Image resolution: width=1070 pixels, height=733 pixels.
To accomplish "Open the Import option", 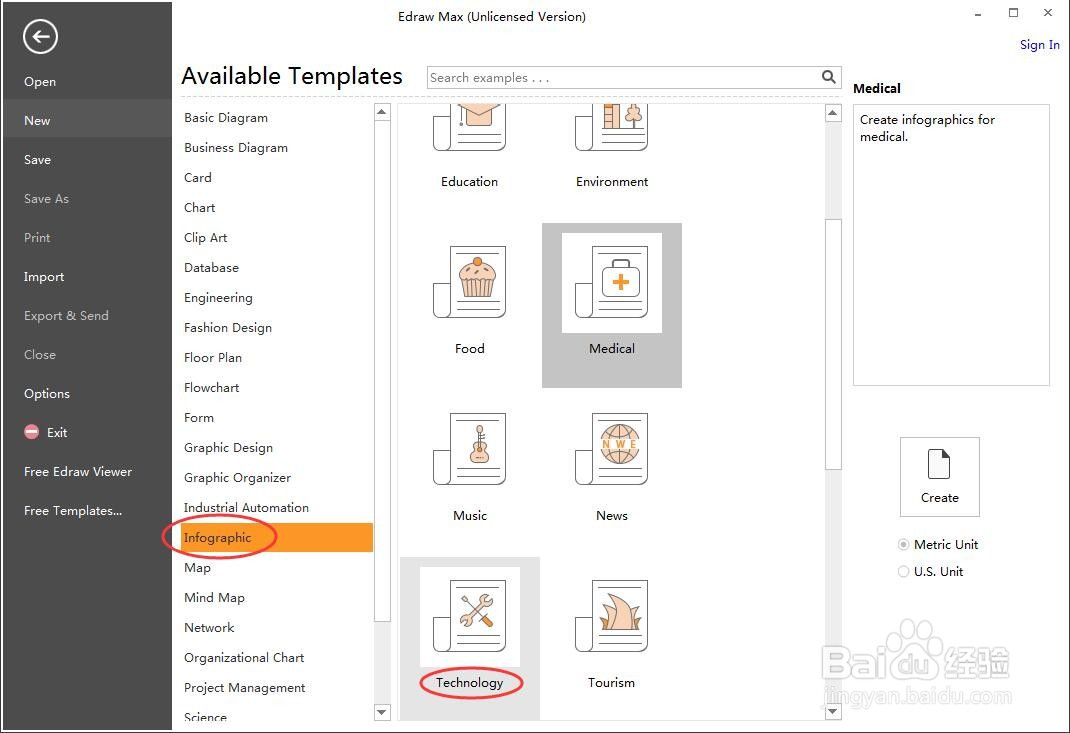I will click(x=44, y=276).
